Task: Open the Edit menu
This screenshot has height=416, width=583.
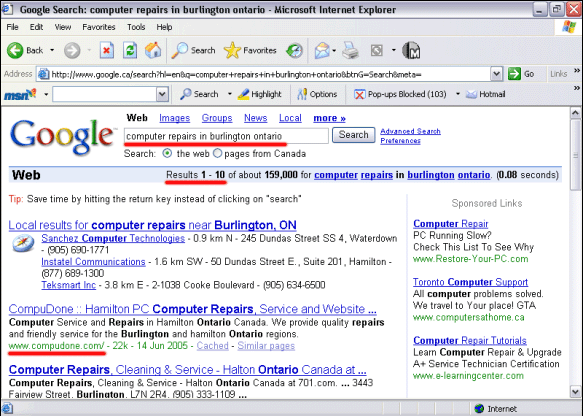Action: tap(36, 27)
